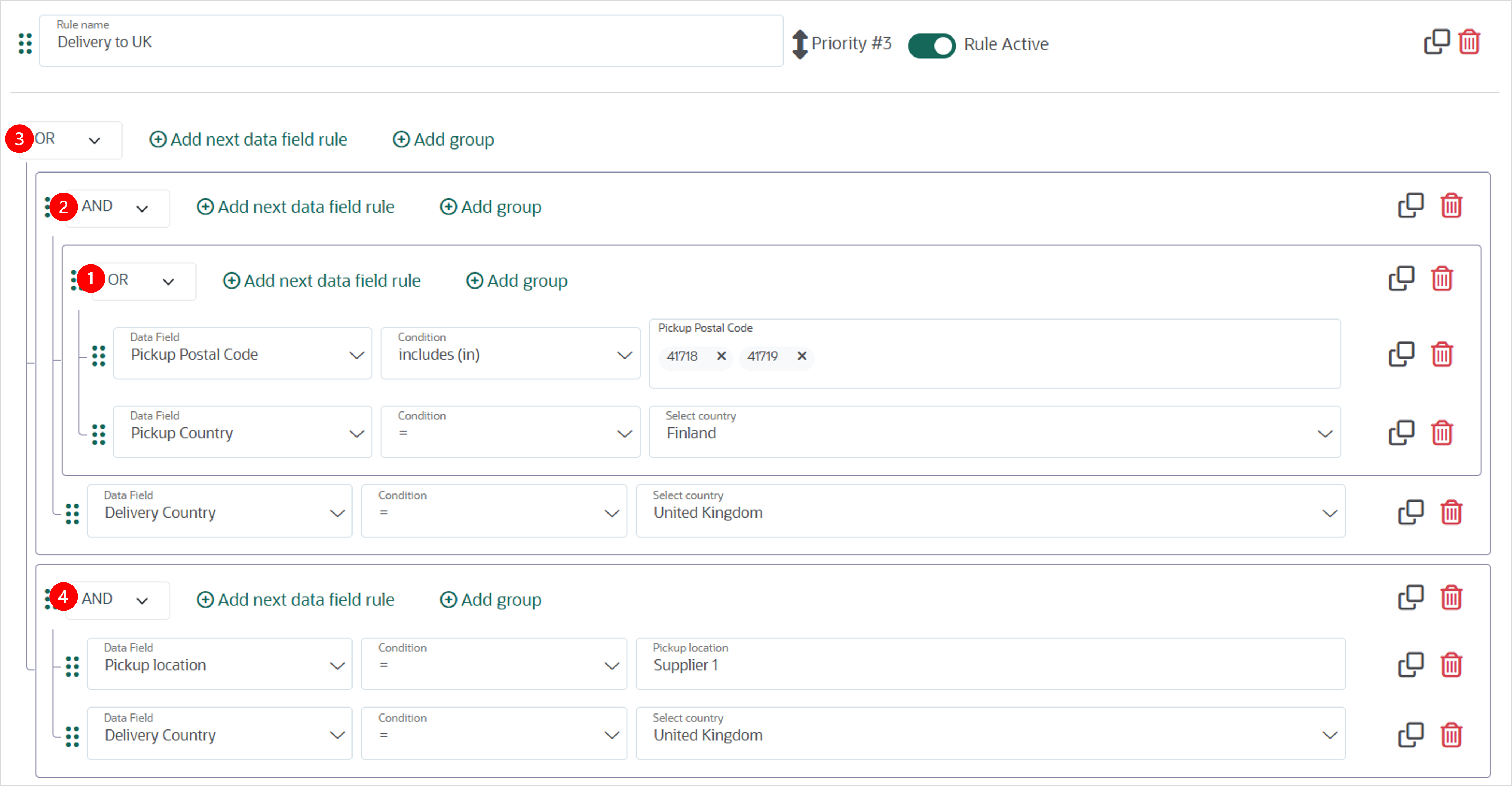
Task: Click the Supplier 1 pickup location field
Action: point(991,664)
